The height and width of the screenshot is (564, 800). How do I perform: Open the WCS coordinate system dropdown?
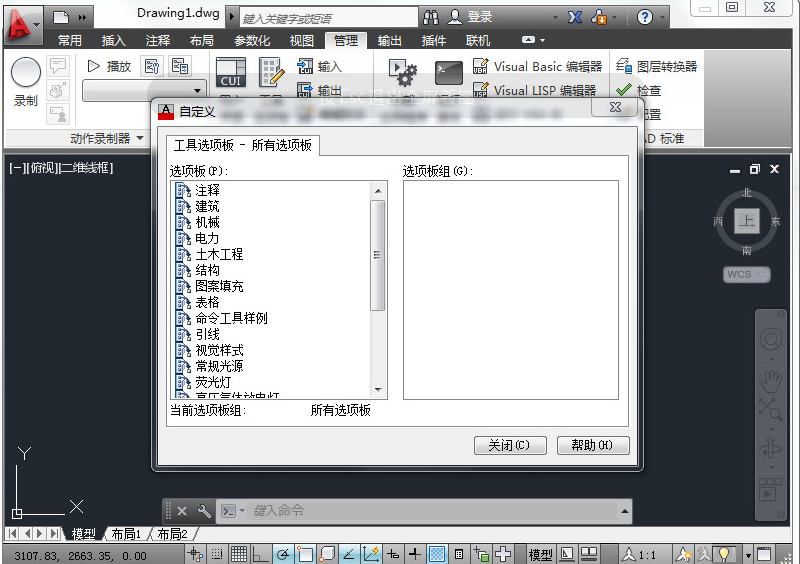point(746,274)
